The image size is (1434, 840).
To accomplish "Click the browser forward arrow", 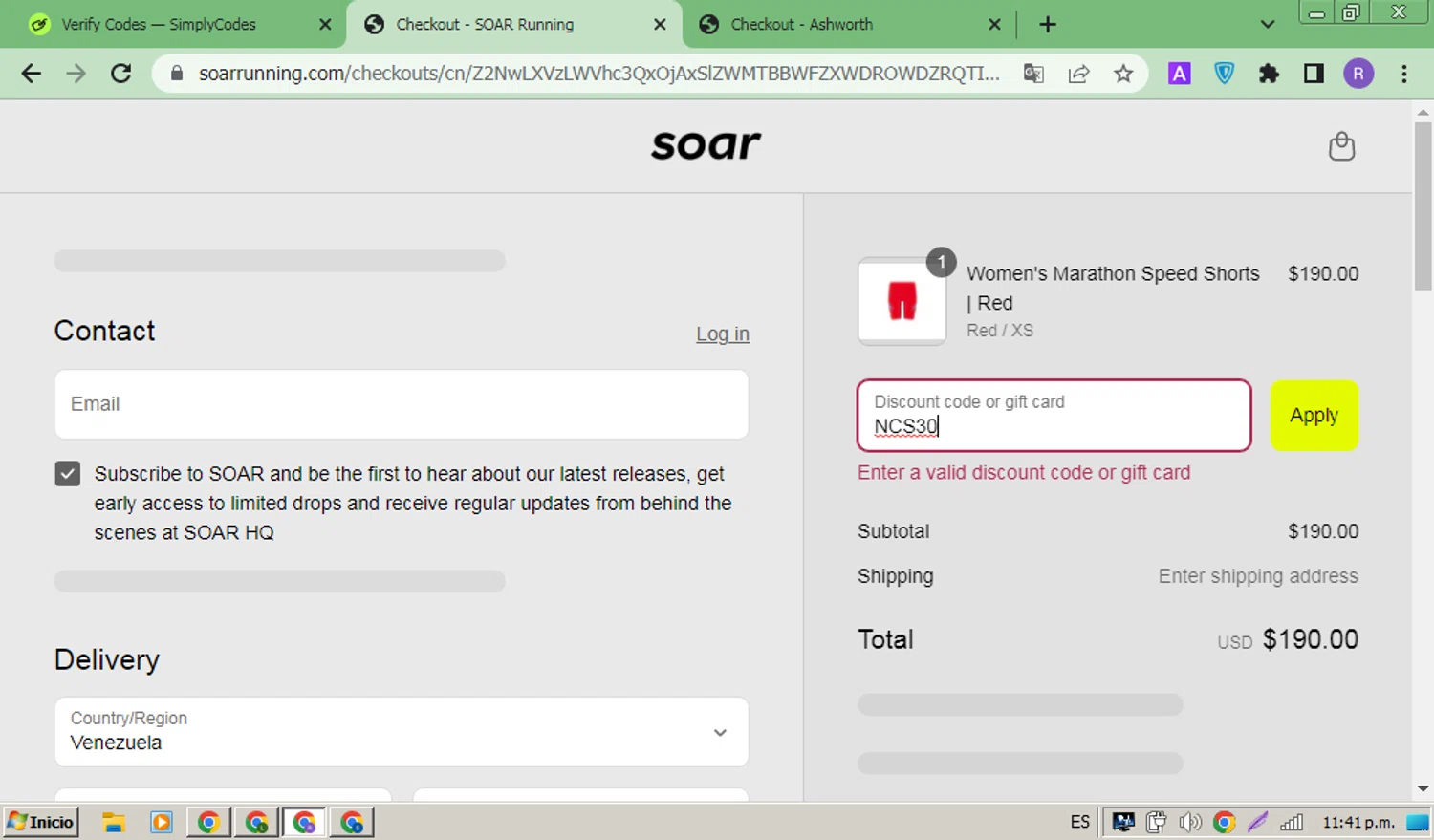I will (76, 74).
